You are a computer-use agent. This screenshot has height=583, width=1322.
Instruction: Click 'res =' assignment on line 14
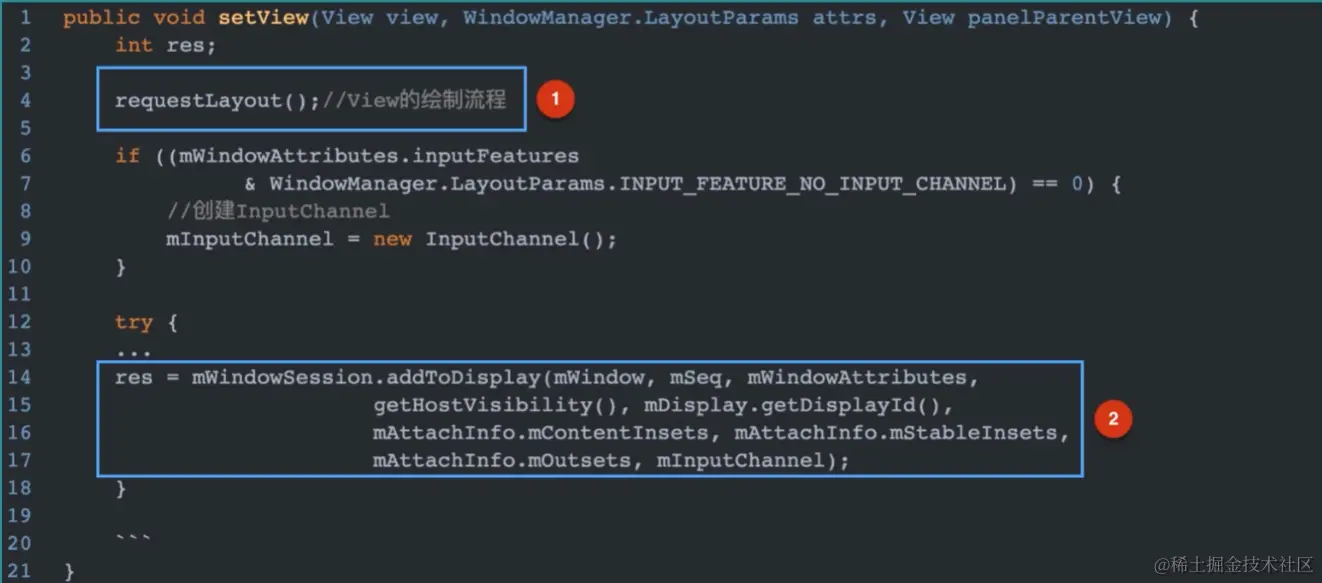(147, 377)
